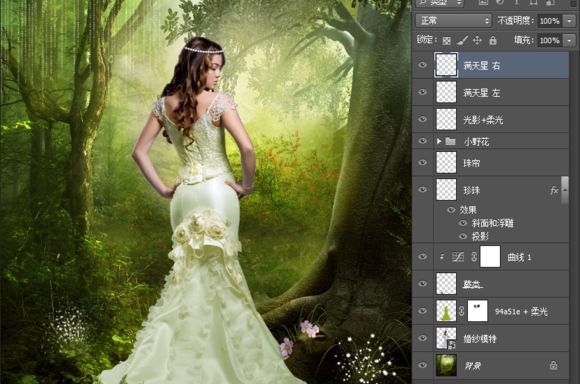The image size is (580, 384).
Task: Select the 背景 layer thumbnail
Action: (446, 365)
